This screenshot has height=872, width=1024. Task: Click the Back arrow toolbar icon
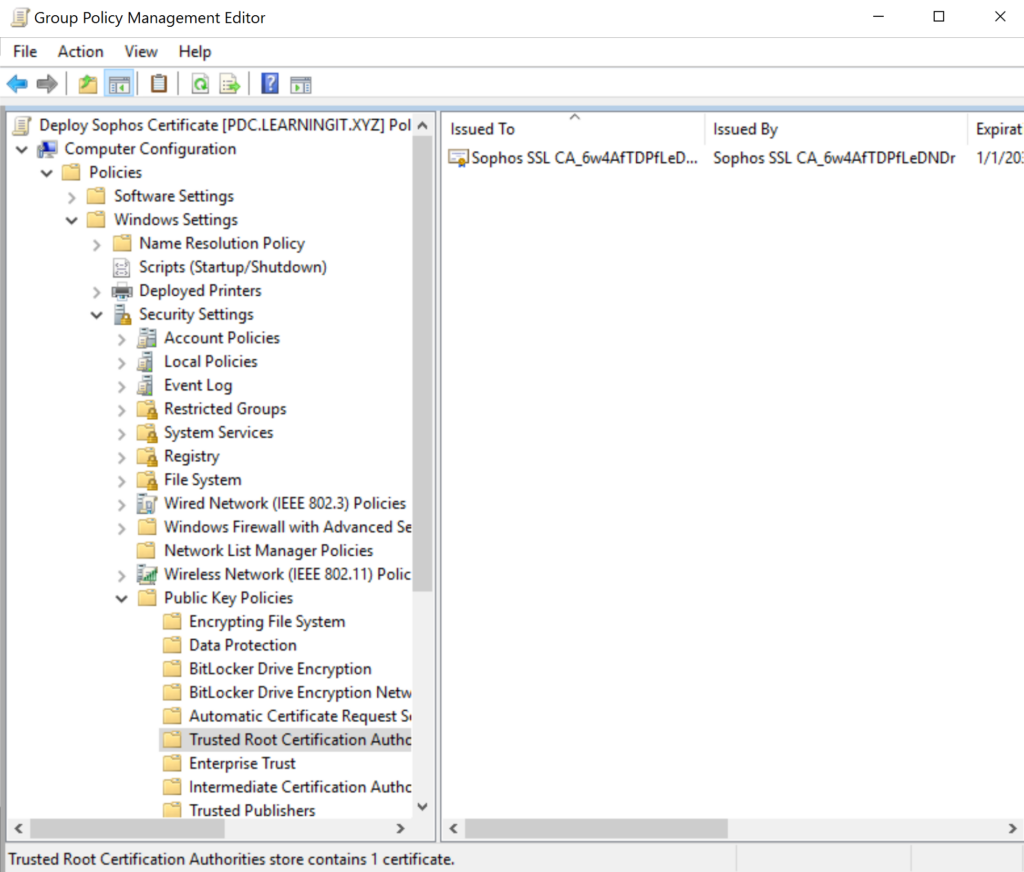pyautogui.click(x=17, y=84)
